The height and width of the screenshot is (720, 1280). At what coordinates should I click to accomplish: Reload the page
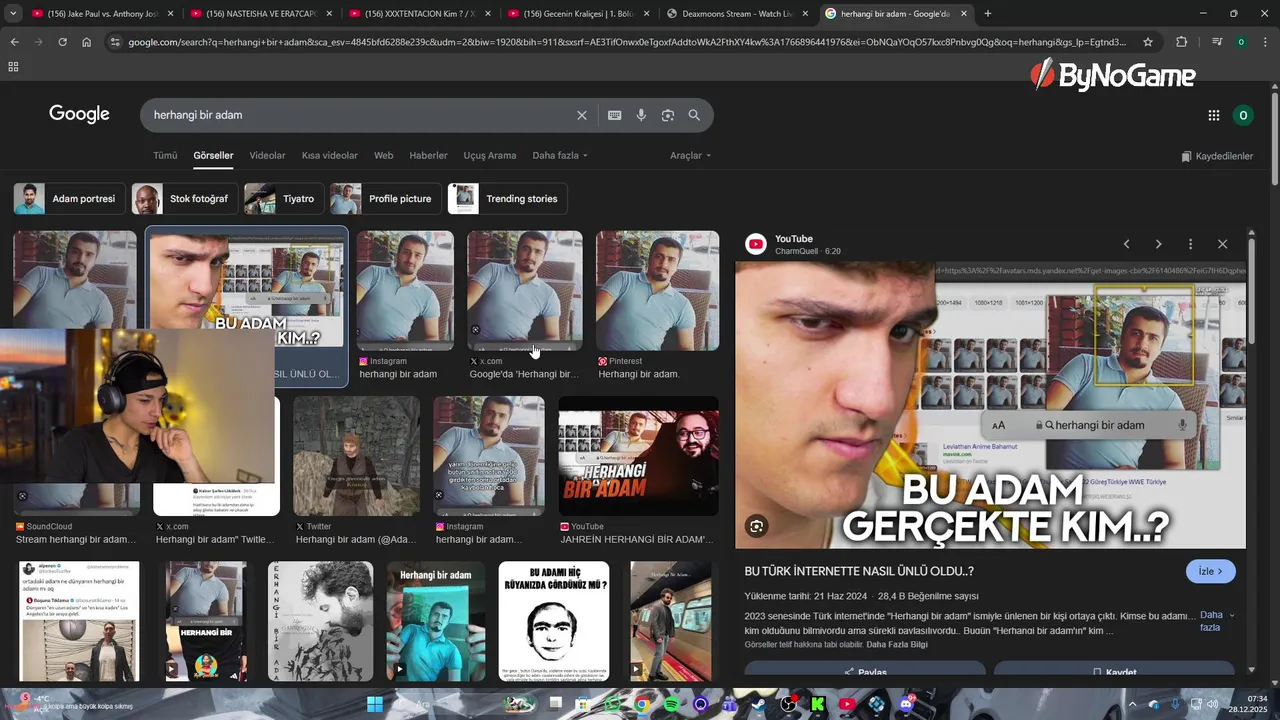pos(62,42)
